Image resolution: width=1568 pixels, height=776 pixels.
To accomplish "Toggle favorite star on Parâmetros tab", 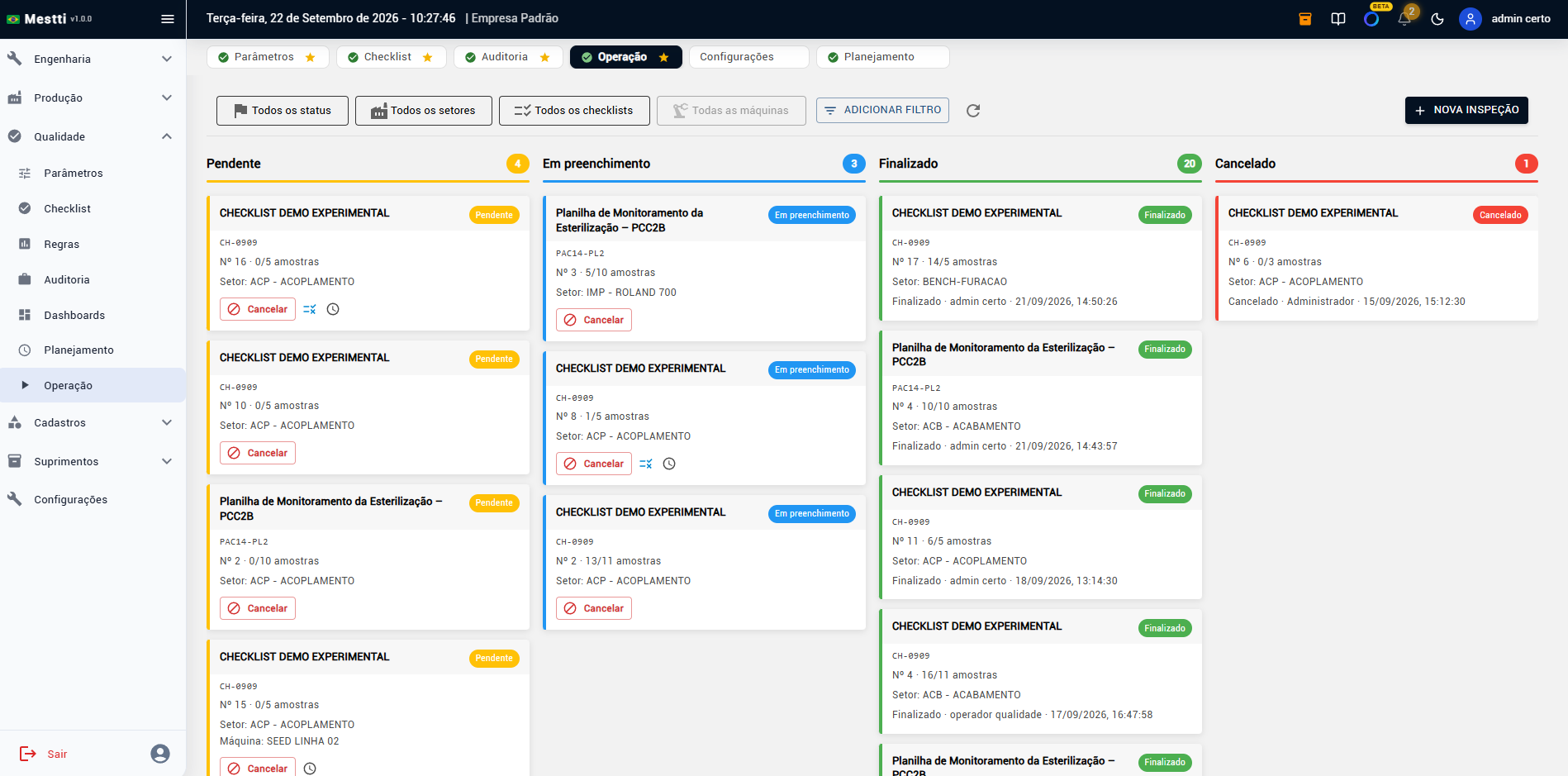I will click(311, 57).
